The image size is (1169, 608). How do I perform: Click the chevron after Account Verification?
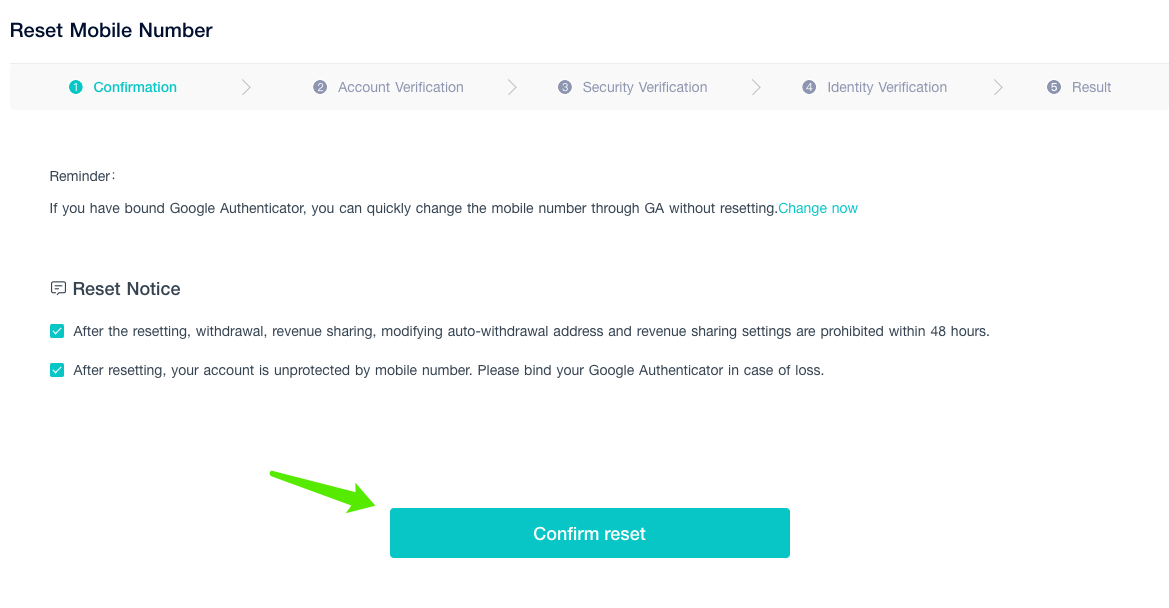(x=512, y=87)
